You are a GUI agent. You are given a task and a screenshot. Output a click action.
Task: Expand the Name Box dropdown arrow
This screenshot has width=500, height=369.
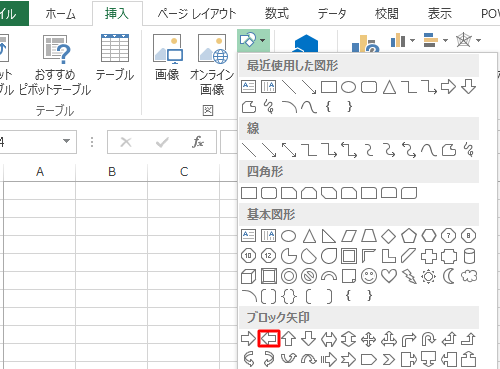[x=67, y=141]
